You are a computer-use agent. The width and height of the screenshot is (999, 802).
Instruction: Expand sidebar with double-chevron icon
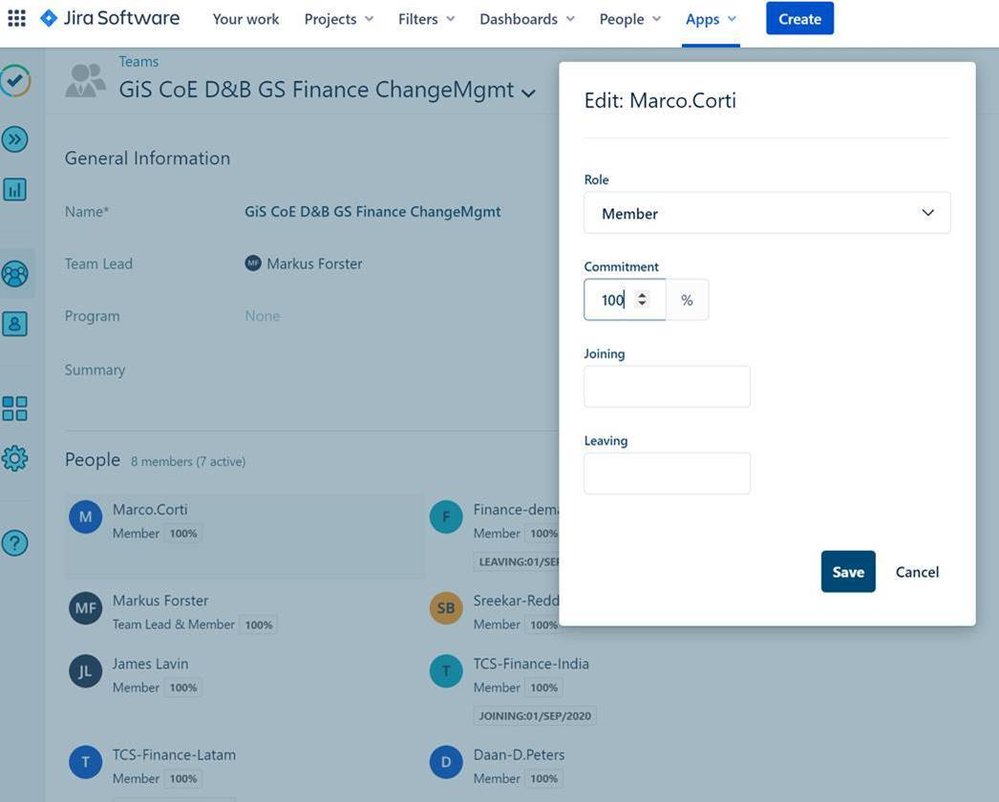coord(15,139)
